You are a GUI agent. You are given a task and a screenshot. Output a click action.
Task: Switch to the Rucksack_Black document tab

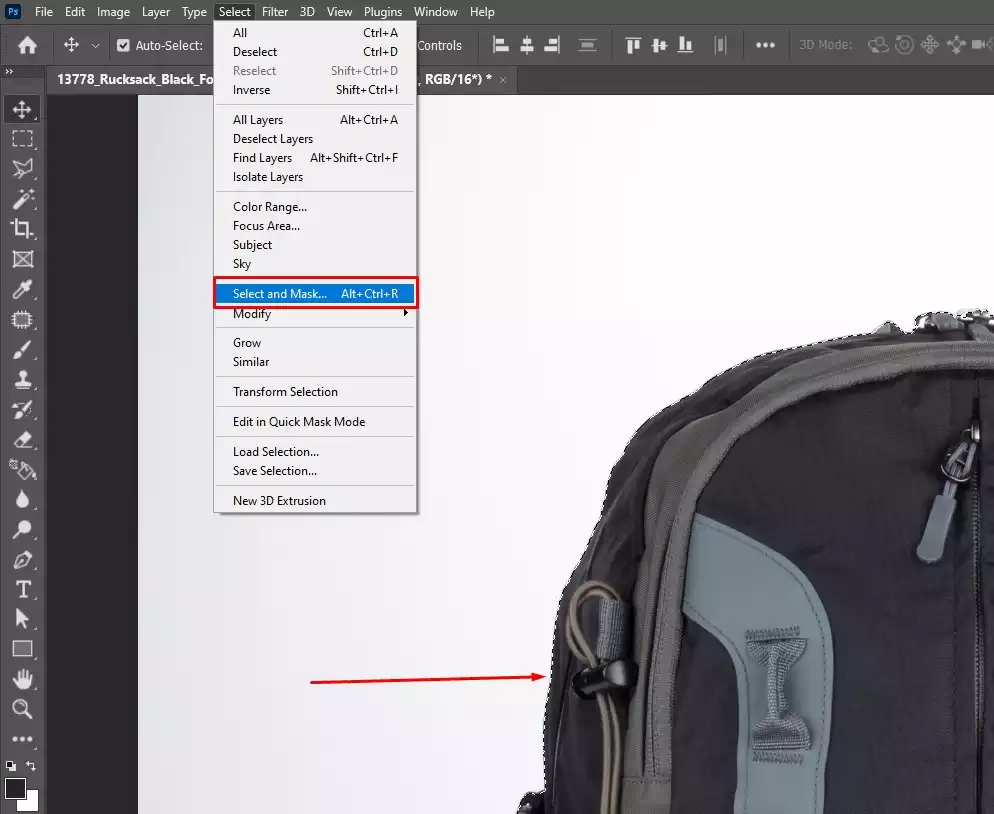[x=130, y=80]
